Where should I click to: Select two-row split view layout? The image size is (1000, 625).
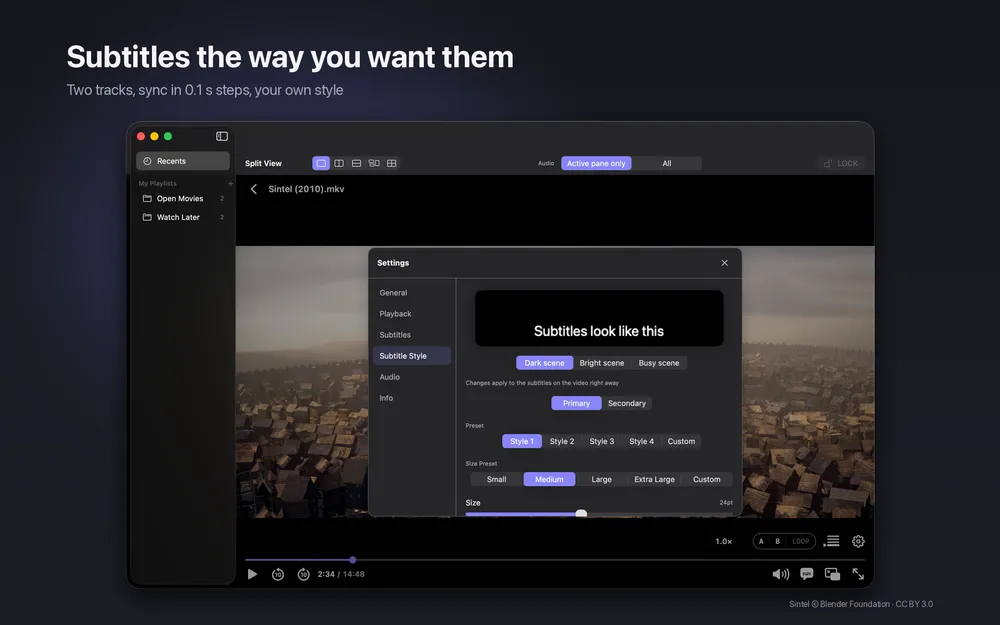tap(357, 163)
